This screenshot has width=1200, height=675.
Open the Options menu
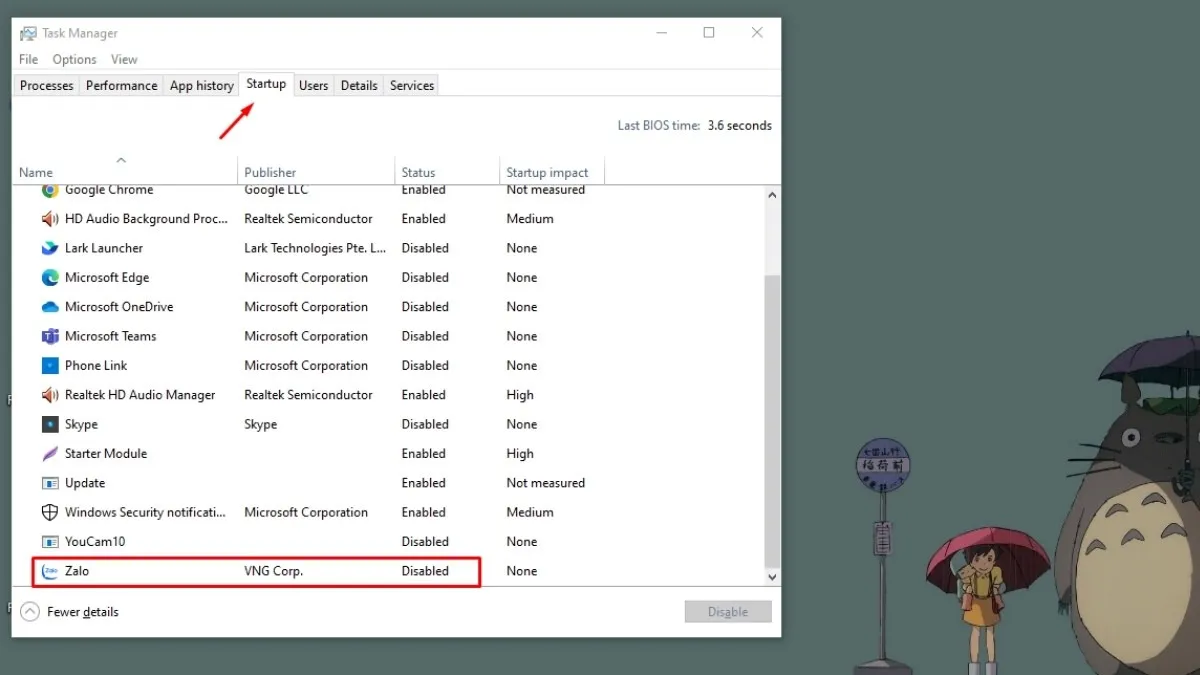[74, 59]
